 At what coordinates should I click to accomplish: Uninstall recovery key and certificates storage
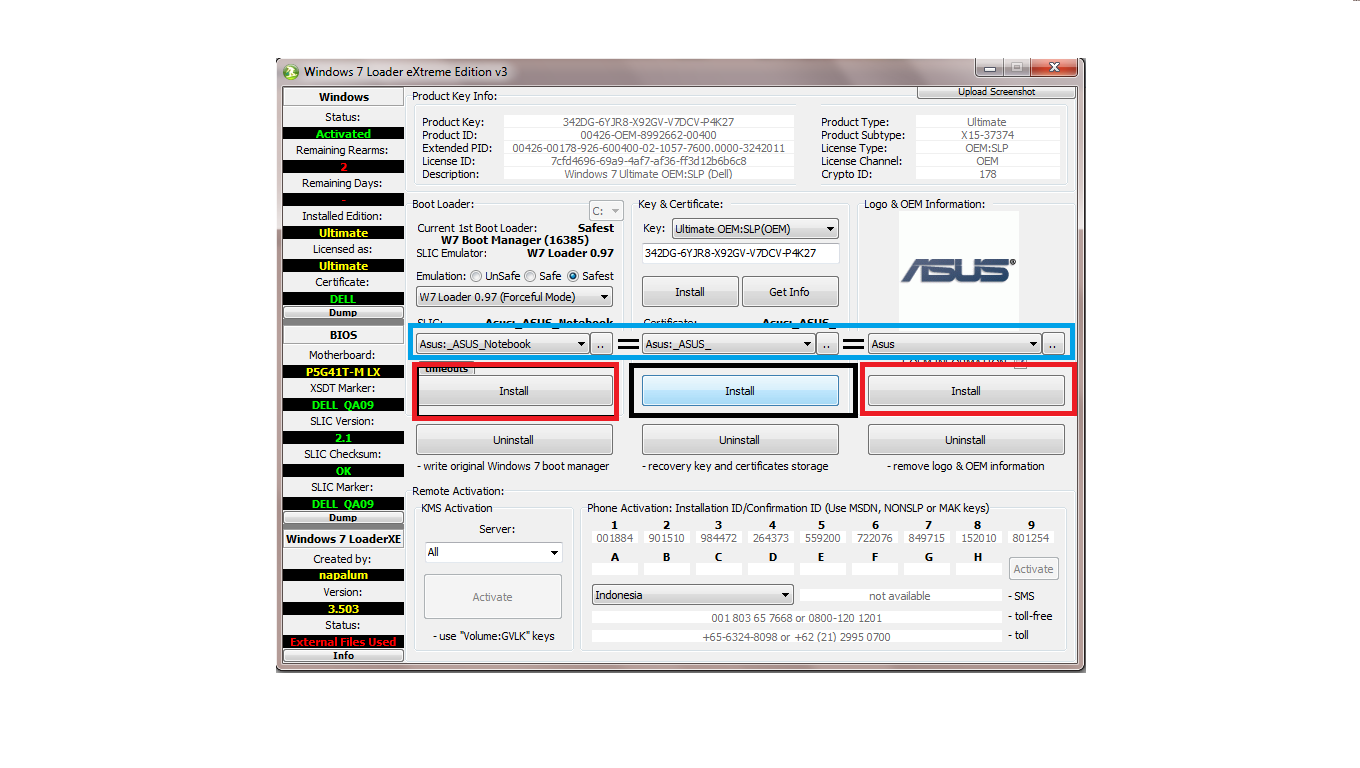[740, 440]
